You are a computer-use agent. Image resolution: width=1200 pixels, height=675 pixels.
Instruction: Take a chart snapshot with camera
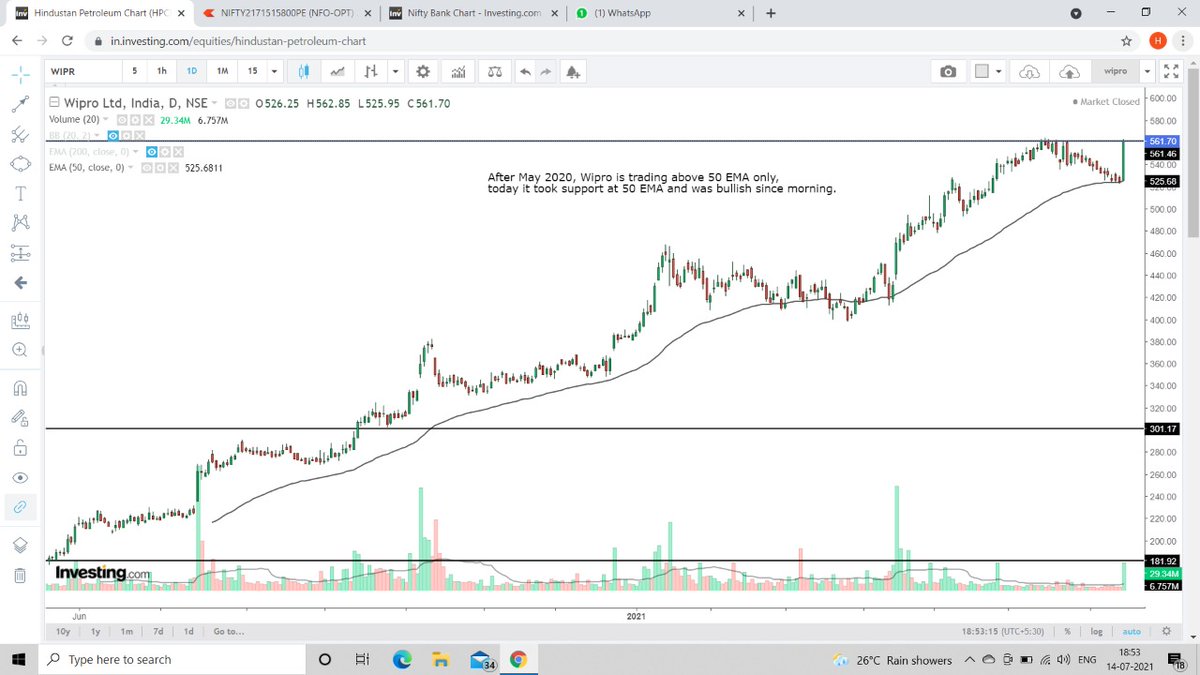(948, 71)
